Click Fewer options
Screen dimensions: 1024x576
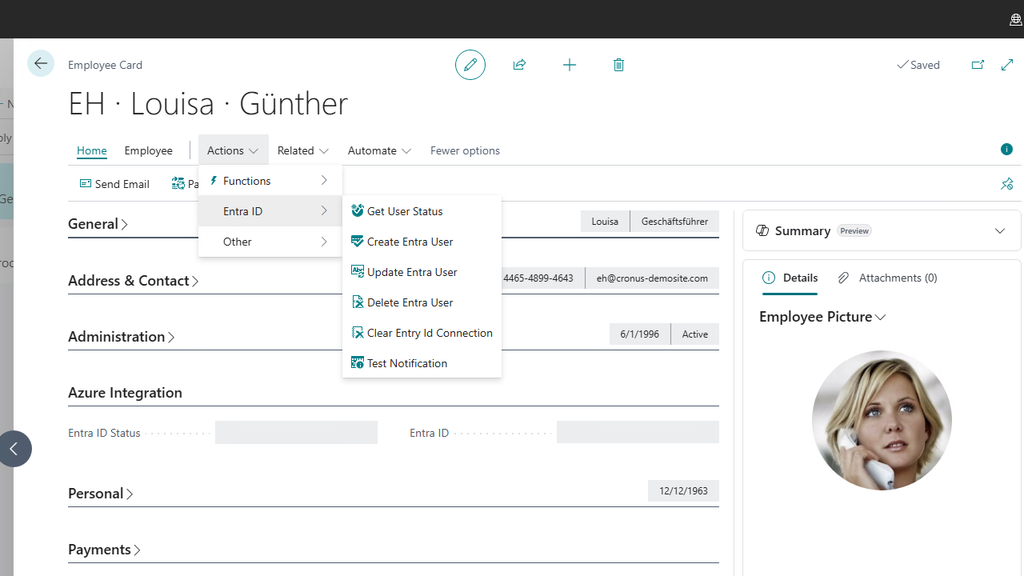[x=465, y=150]
